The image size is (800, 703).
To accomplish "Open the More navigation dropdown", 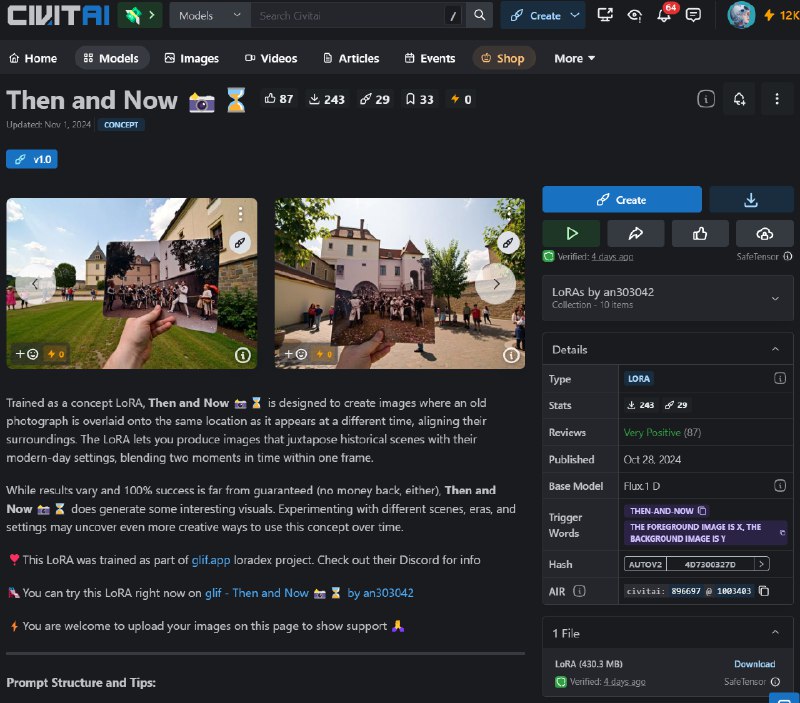I will (x=574, y=58).
